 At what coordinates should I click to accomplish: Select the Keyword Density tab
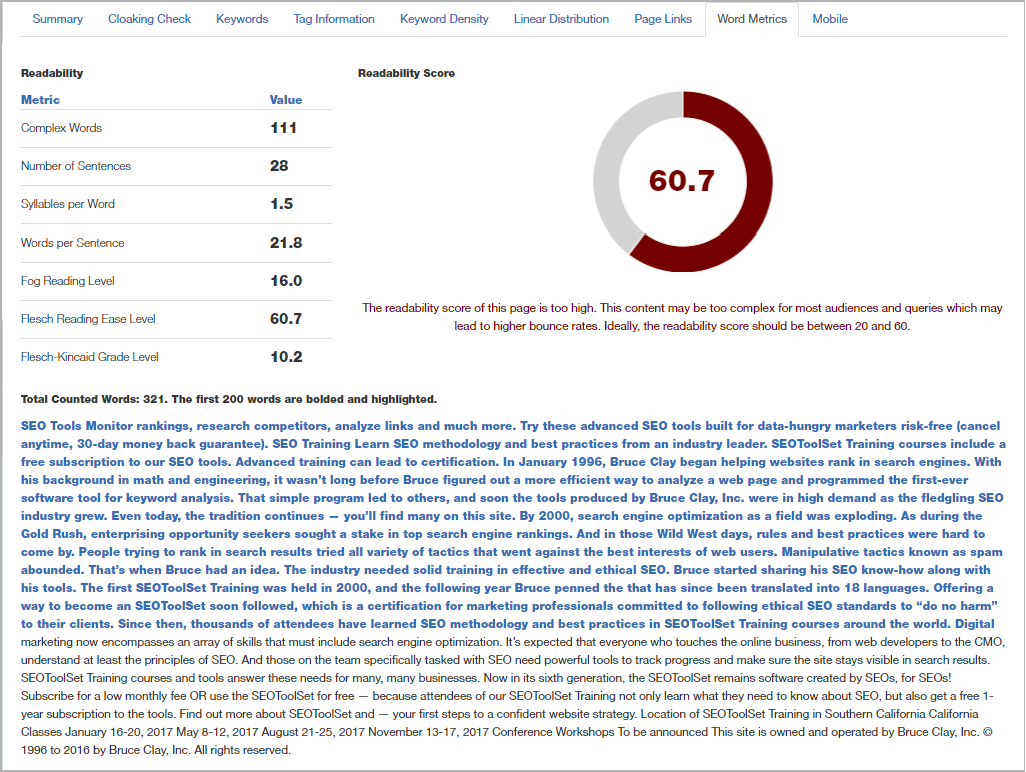coord(444,19)
